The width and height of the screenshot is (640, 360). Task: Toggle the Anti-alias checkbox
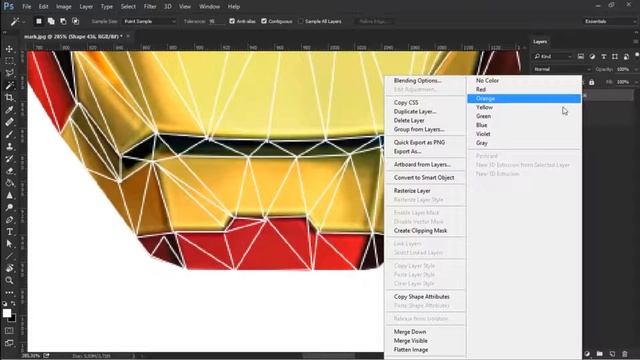[232, 21]
